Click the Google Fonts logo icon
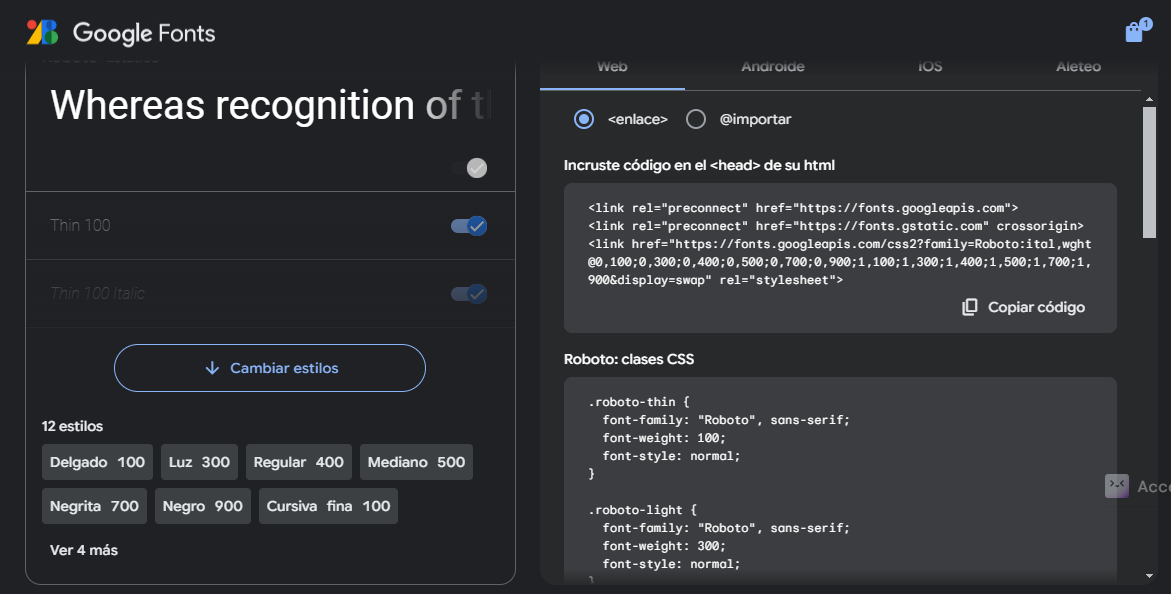Image resolution: width=1171 pixels, height=594 pixels. pos(42,33)
